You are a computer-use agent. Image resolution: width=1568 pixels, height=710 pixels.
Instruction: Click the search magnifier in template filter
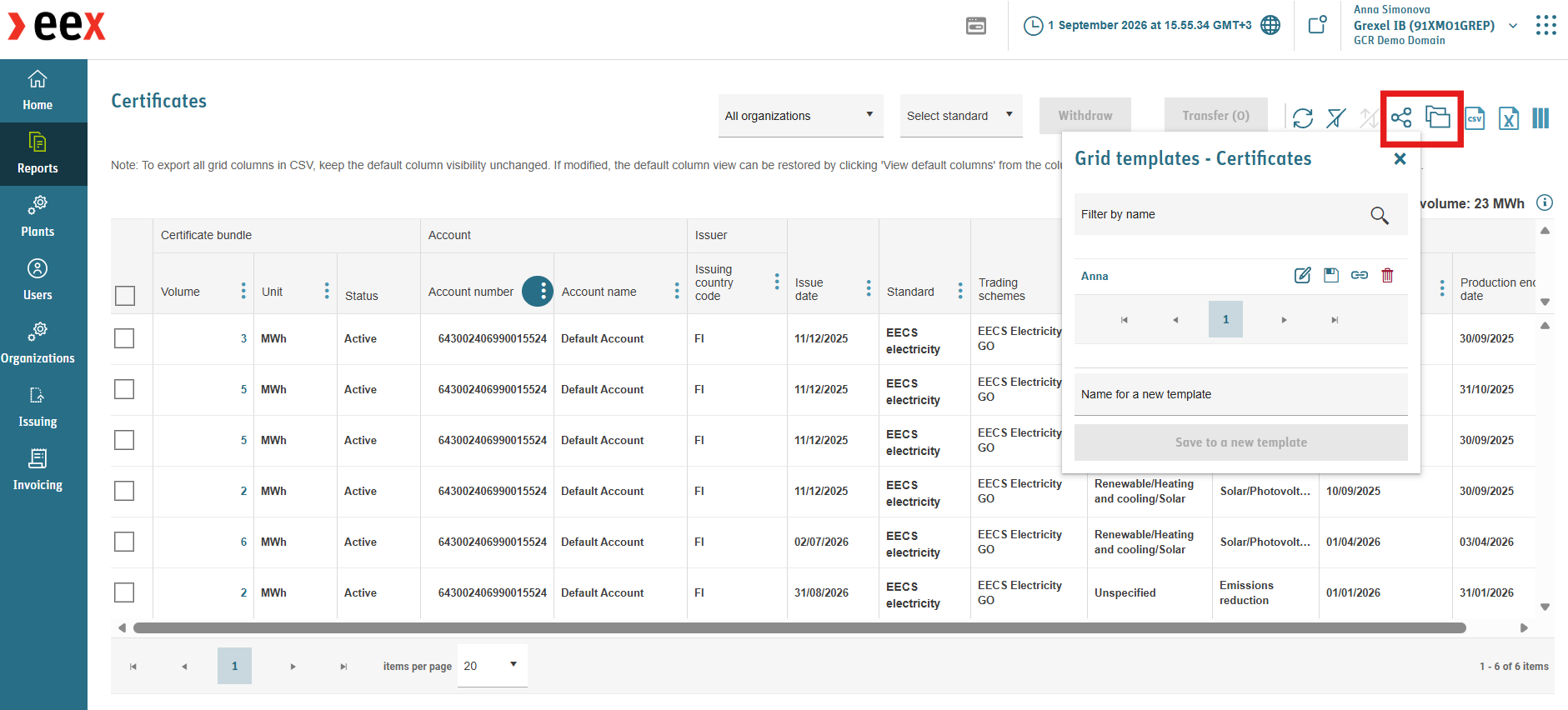(1380, 215)
